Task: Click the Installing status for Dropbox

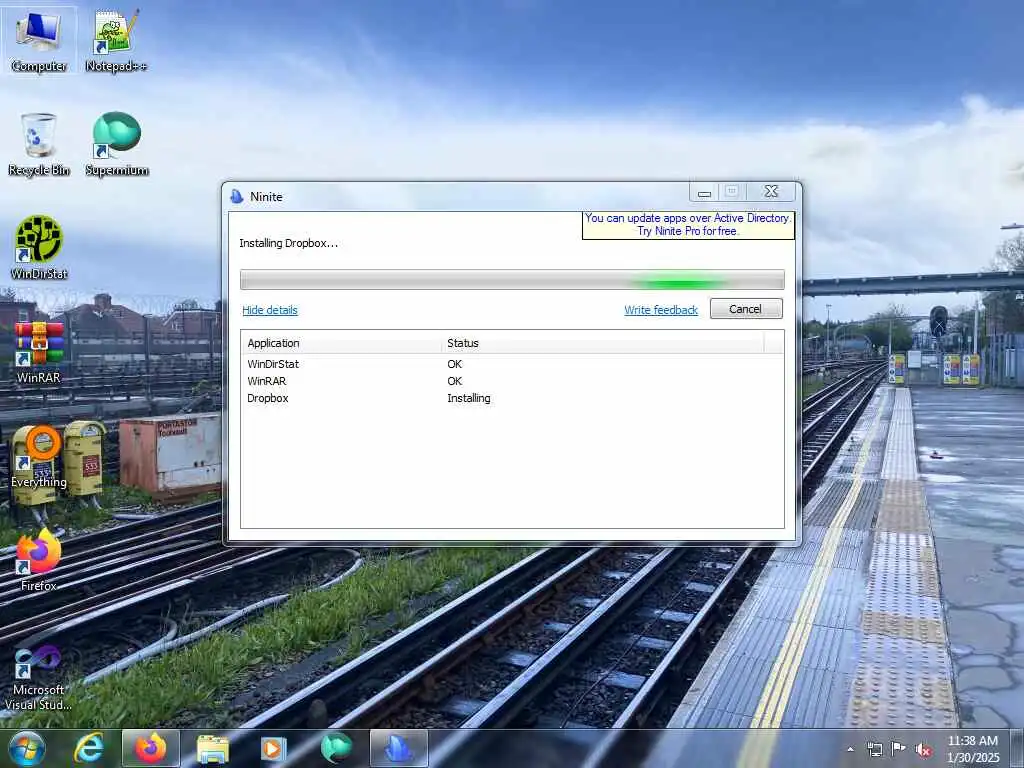Action: click(x=469, y=398)
